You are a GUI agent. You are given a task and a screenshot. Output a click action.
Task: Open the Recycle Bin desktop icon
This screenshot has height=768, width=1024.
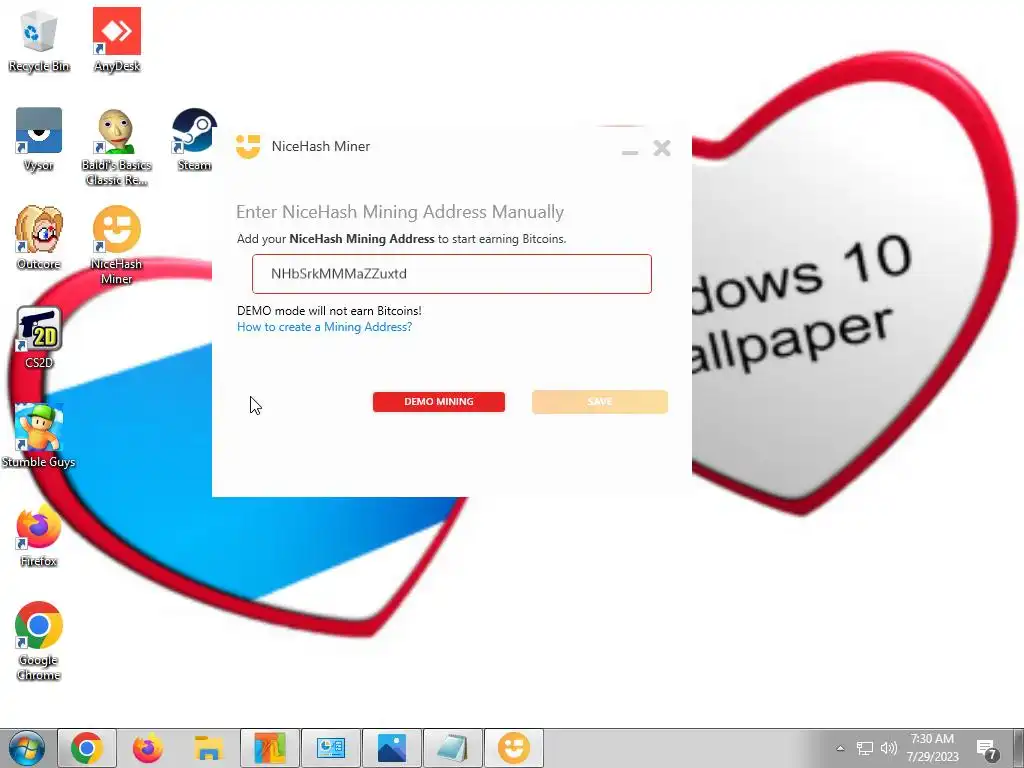tap(39, 40)
